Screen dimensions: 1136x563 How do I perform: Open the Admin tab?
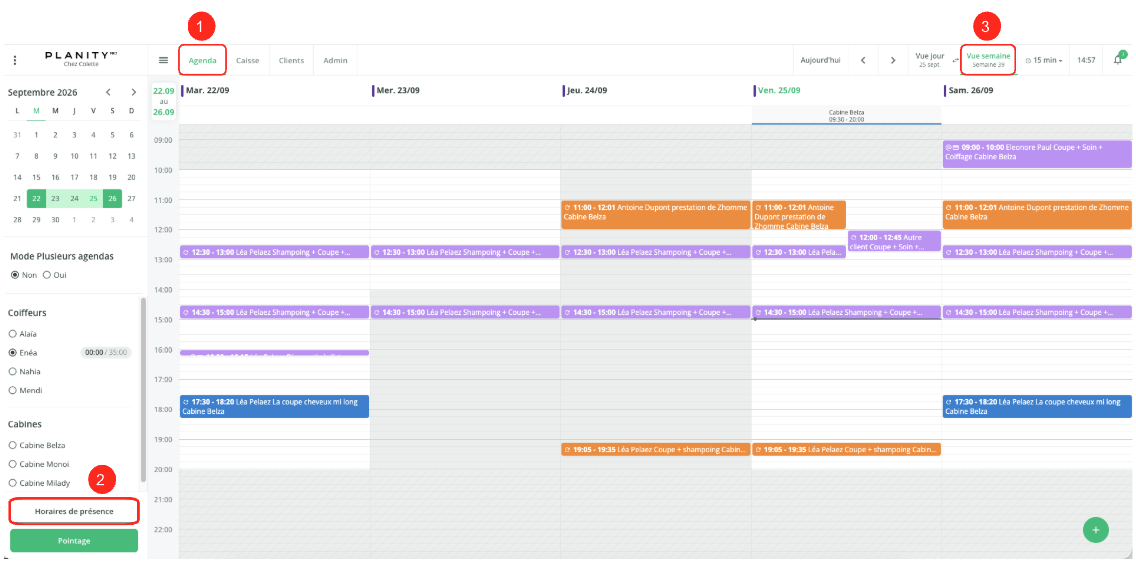coord(335,60)
